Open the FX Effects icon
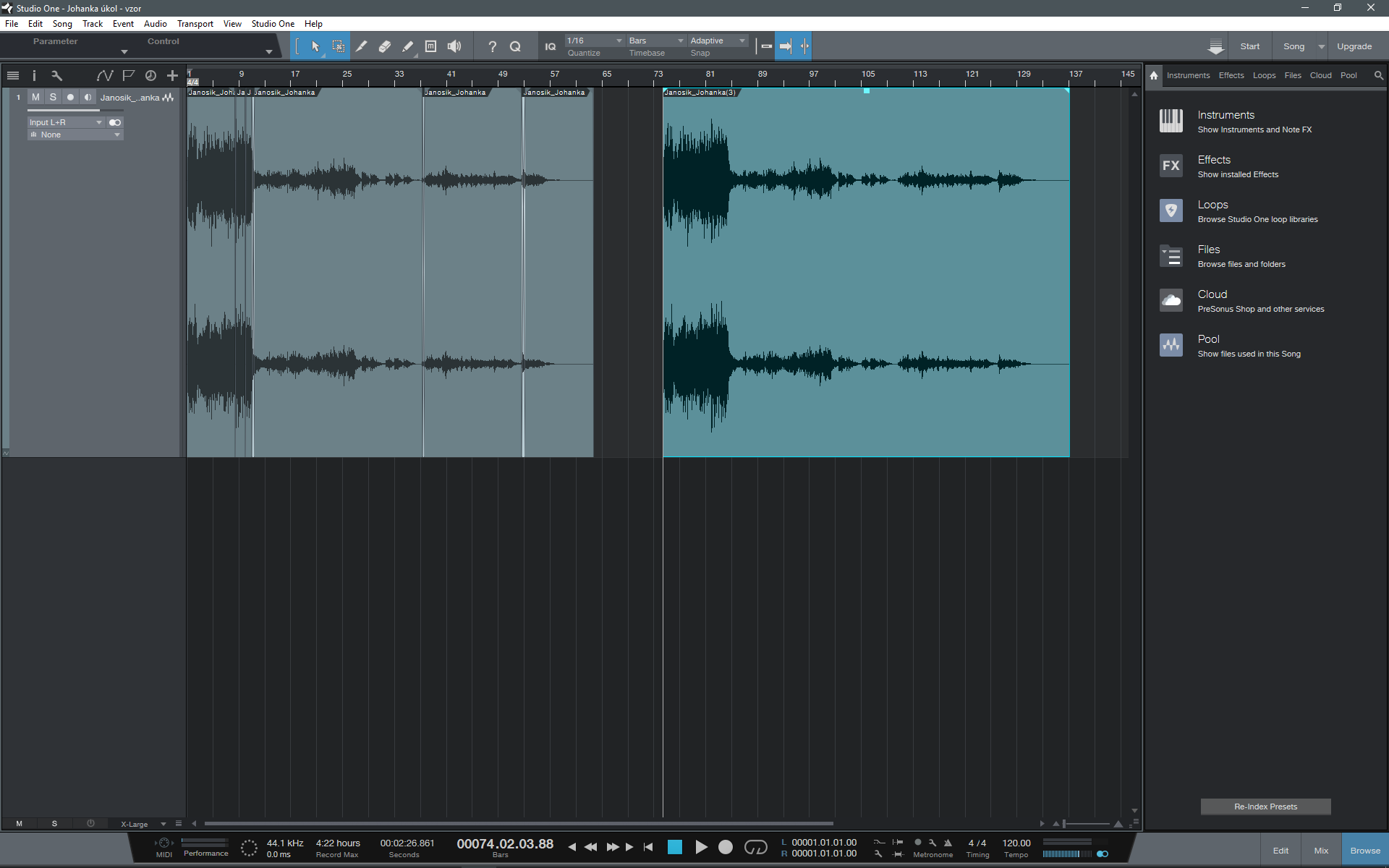This screenshot has height=868, width=1389. [x=1171, y=166]
